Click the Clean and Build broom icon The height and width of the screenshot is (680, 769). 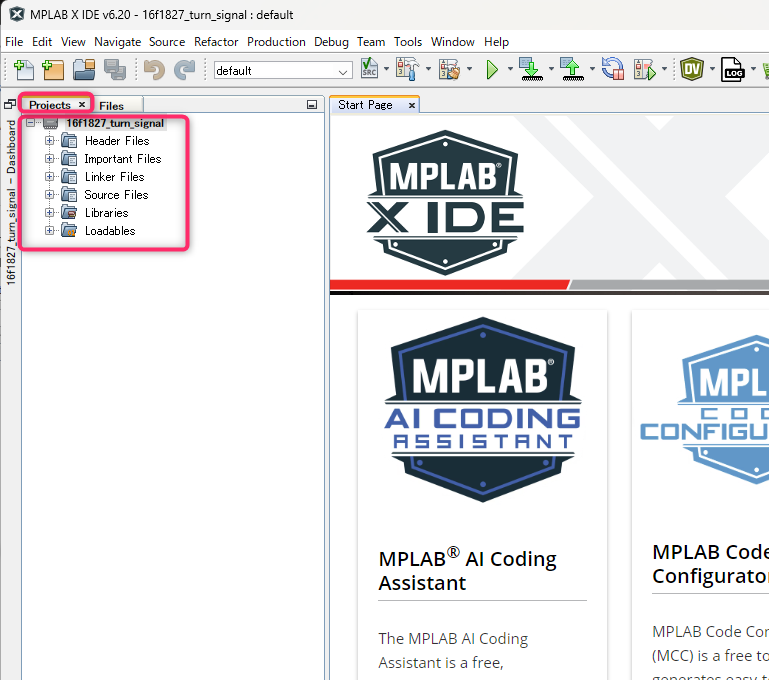pyautogui.click(x=450, y=70)
